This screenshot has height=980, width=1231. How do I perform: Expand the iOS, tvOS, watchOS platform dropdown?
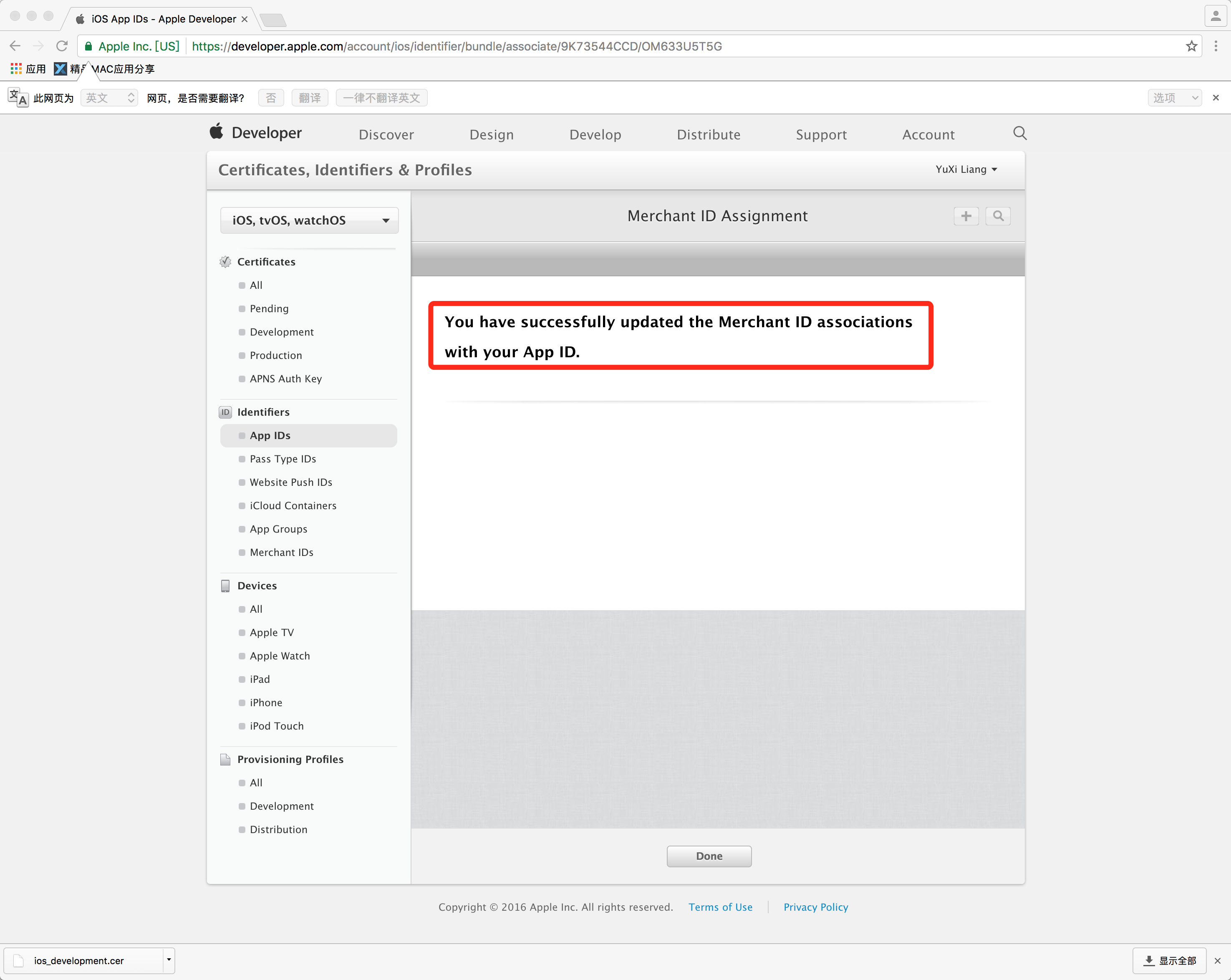click(x=309, y=220)
